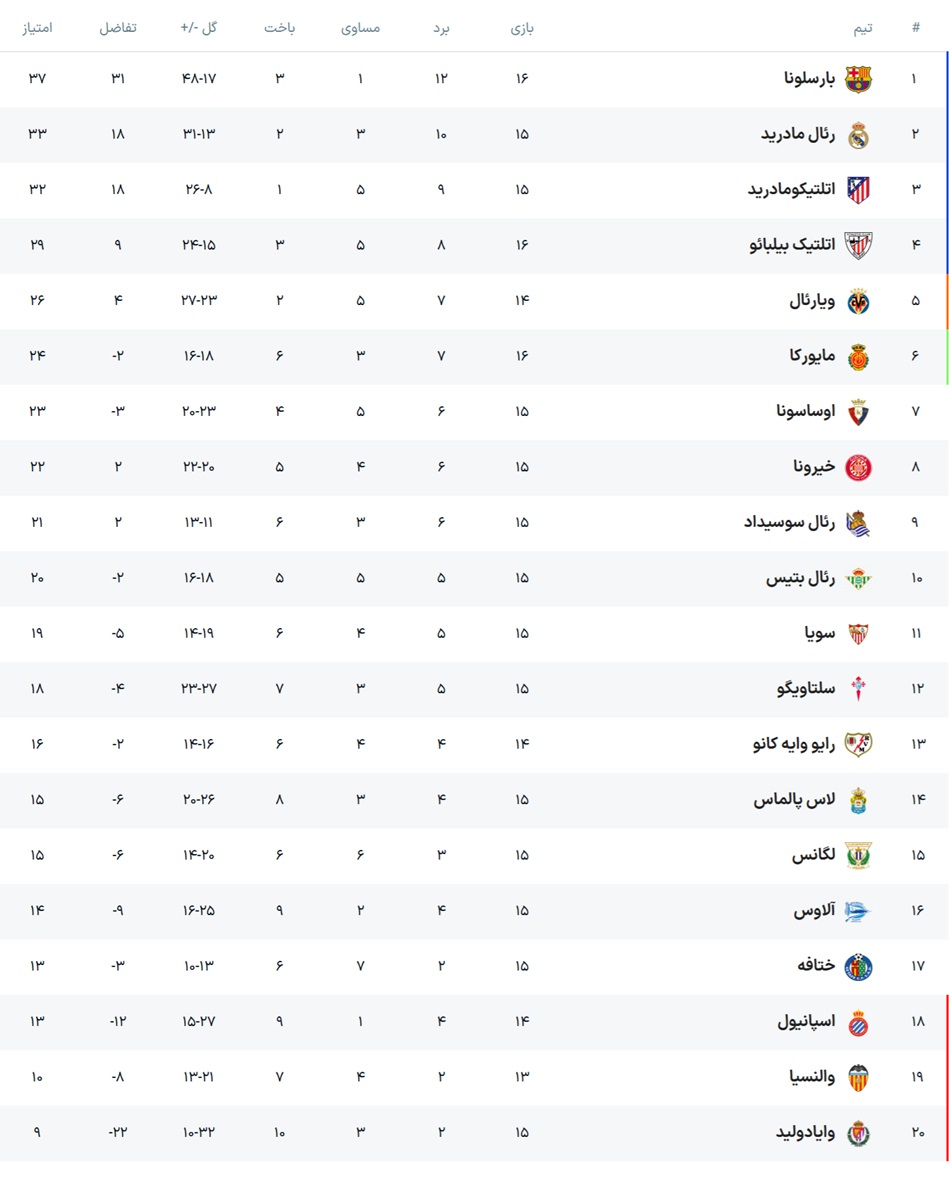Click the Girona club crest
Screen dimensions: 949x1200
pos(858,467)
